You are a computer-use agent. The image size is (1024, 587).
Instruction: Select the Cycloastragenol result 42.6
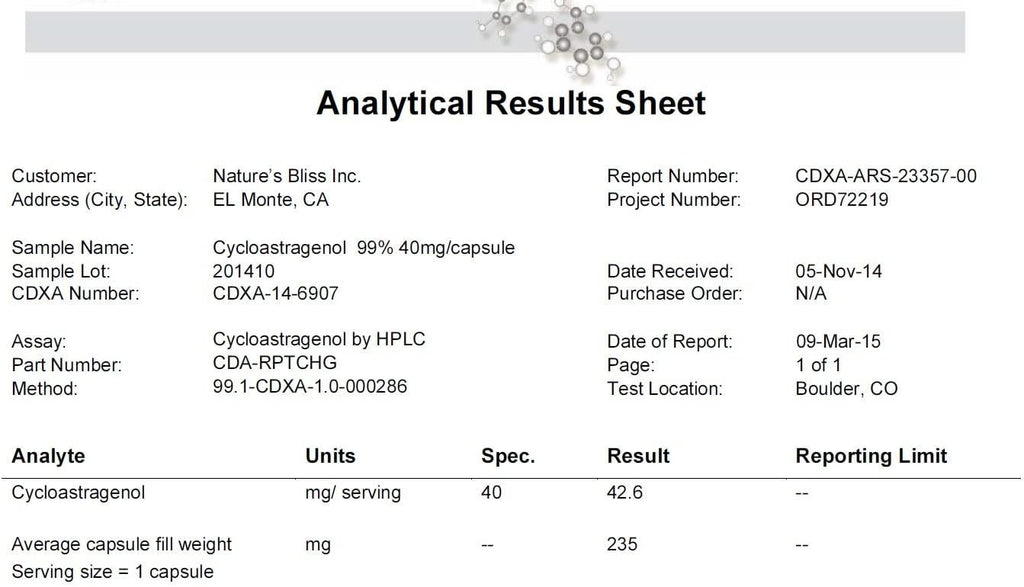624,492
